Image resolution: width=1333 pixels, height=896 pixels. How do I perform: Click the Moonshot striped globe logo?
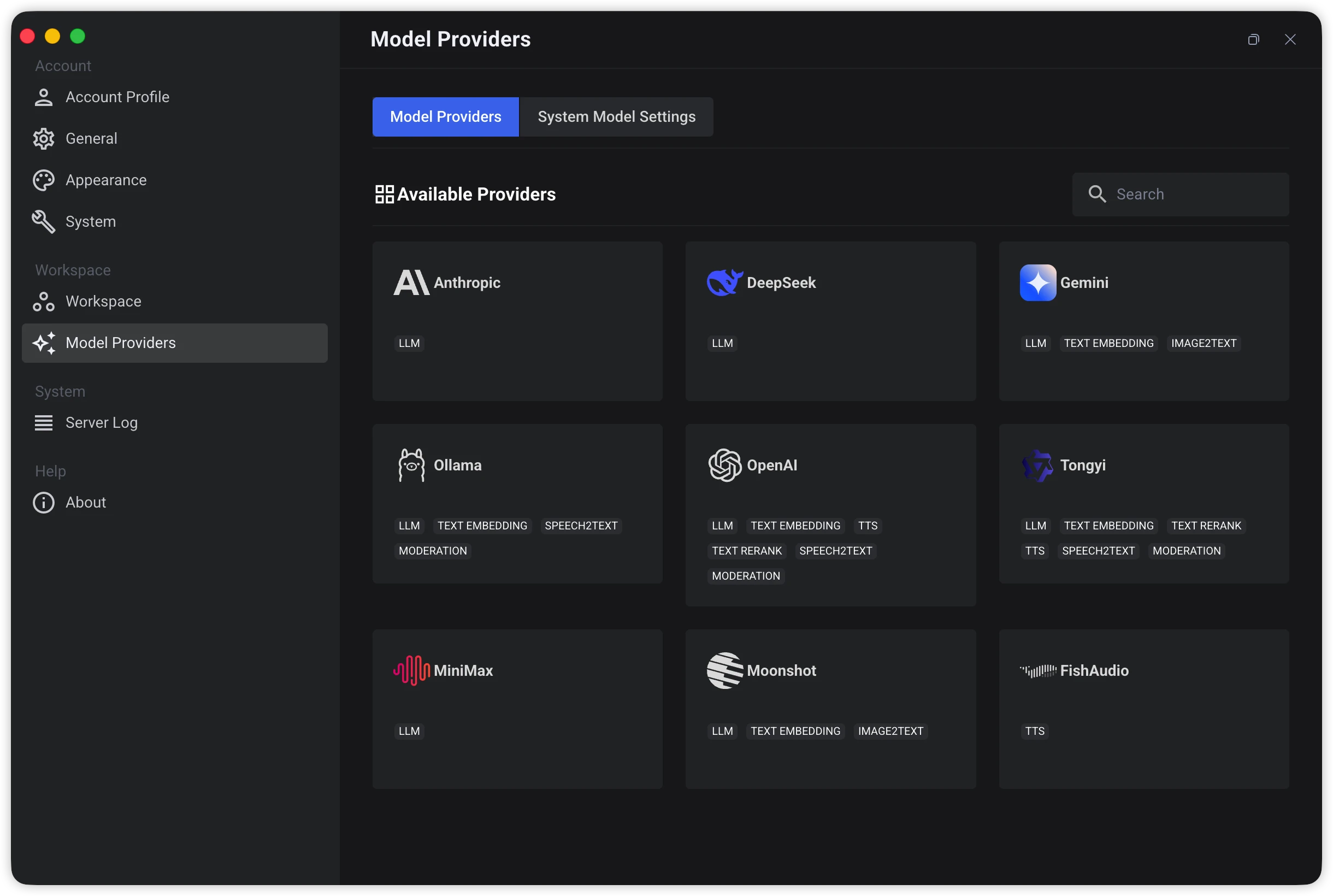tap(724, 671)
